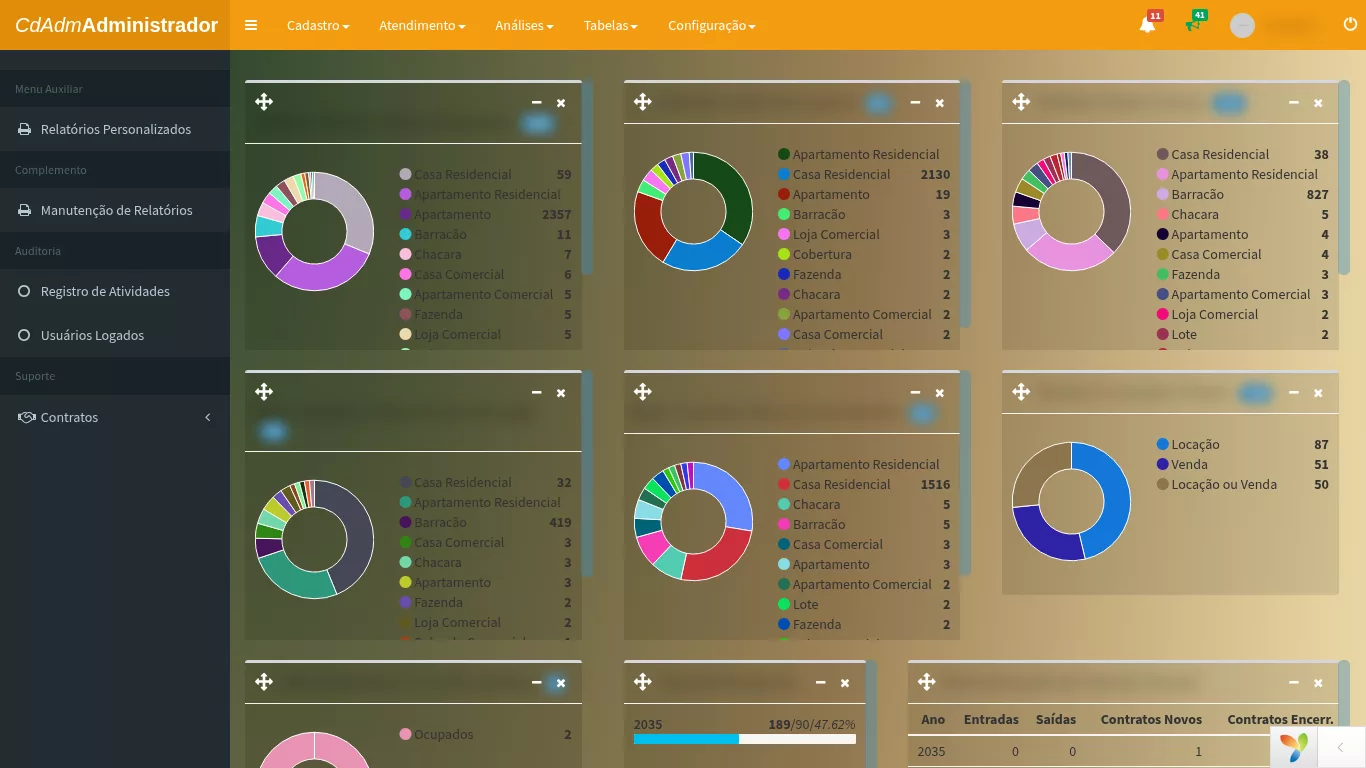Click the 2035 cell in the table

pyautogui.click(x=931, y=751)
